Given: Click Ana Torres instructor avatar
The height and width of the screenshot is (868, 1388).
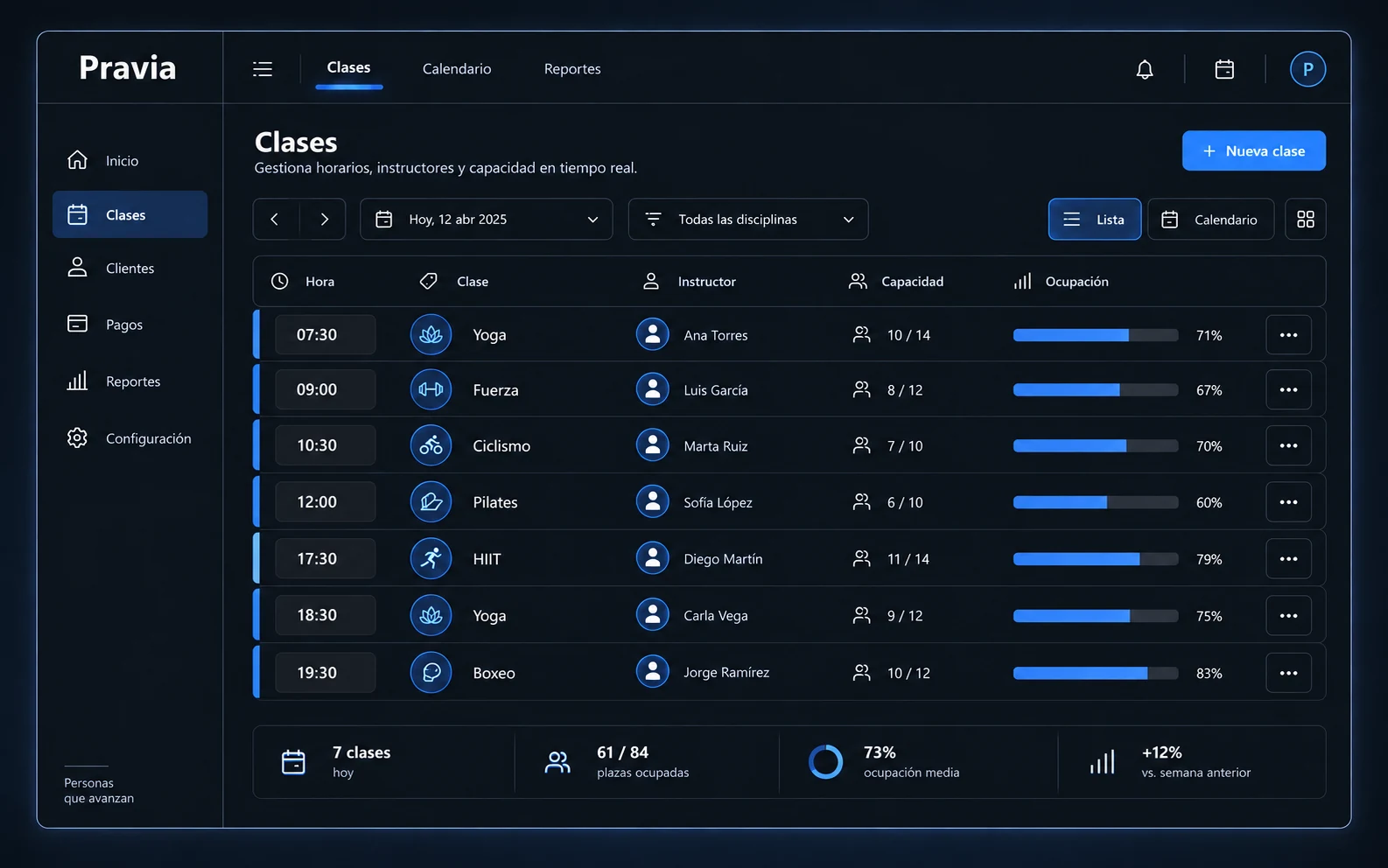Looking at the screenshot, I should tap(652, 334).
